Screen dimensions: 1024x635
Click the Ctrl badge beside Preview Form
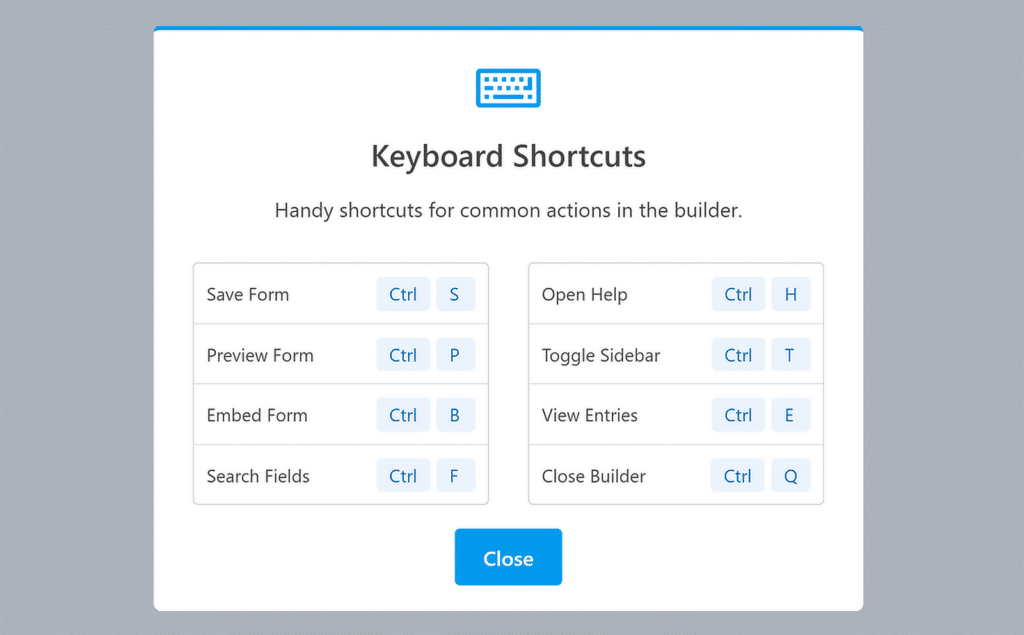[x=402, y=354]
